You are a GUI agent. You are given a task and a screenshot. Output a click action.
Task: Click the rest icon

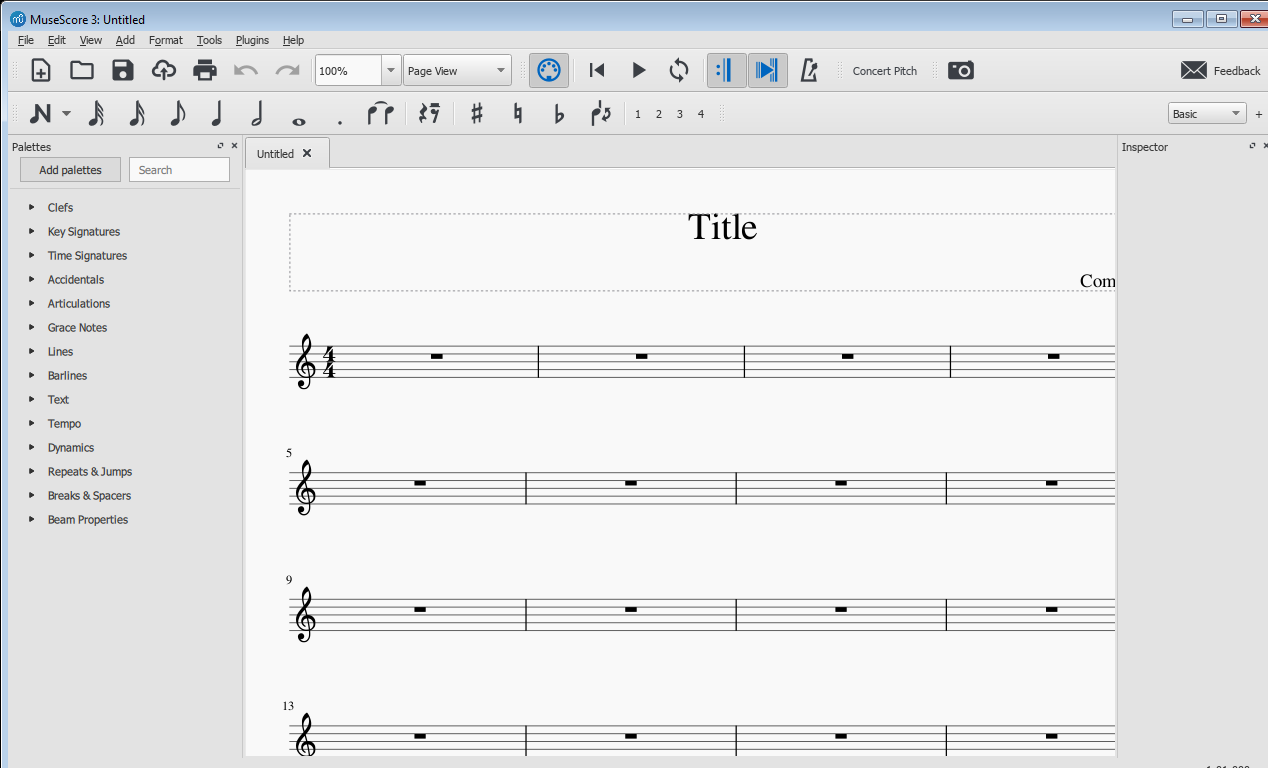[x=430, y=114]
